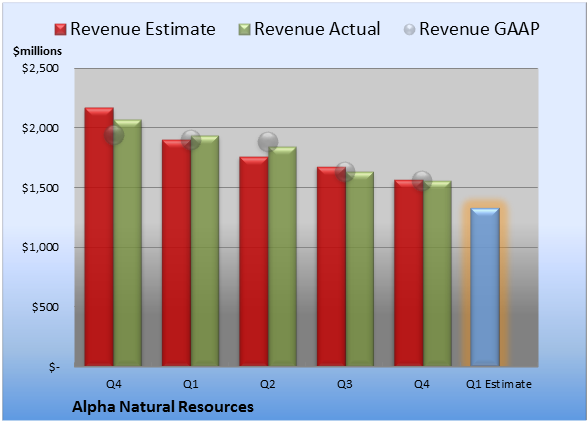Click the 'Q1 Estimate' category label
The height and width of the screenshot is (422, 588).
[499, 384]
